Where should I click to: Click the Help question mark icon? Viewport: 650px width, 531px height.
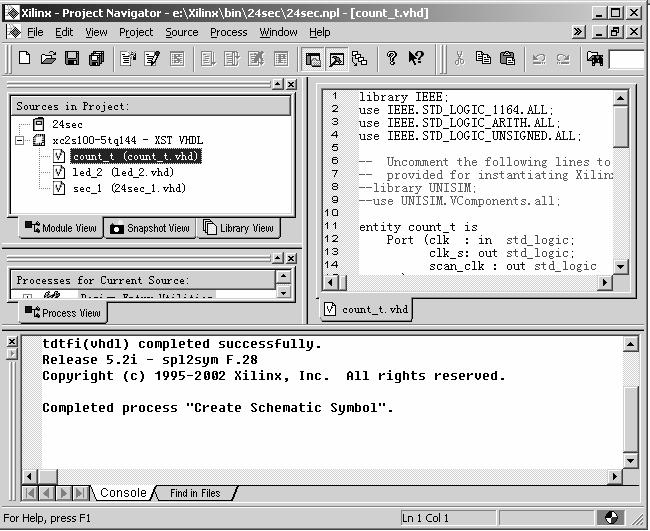click(392, 58)
